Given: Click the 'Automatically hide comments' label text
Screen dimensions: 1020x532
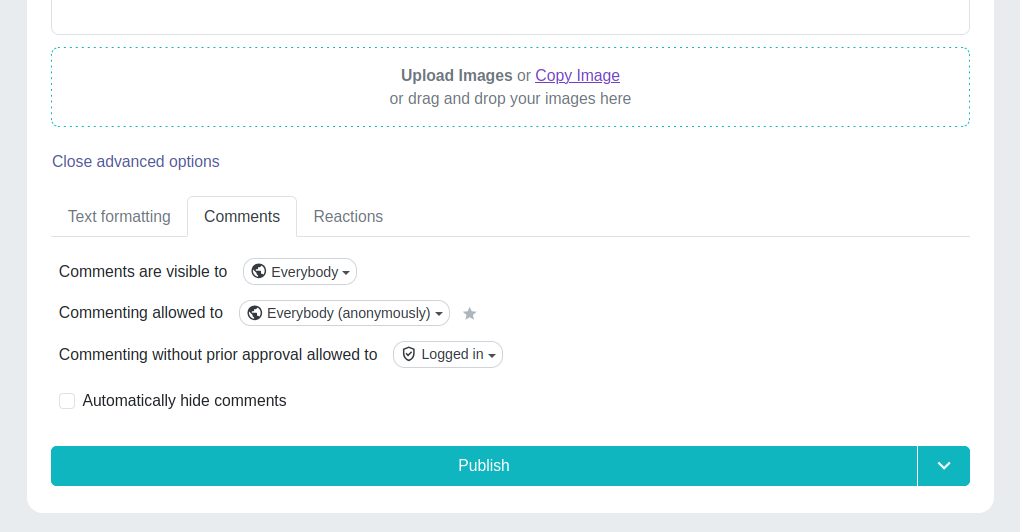Looking at the screenshot, I should [x=184, y=401].
